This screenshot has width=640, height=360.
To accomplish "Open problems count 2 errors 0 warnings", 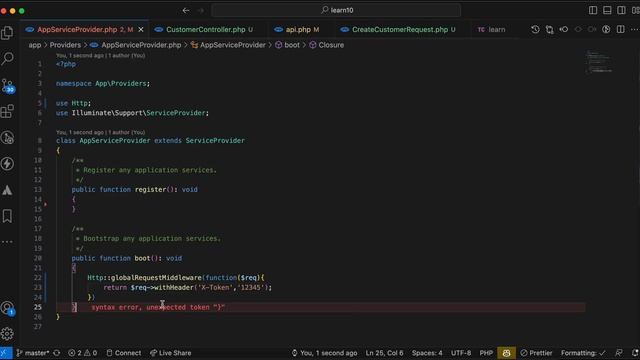I will pos(82,353).
